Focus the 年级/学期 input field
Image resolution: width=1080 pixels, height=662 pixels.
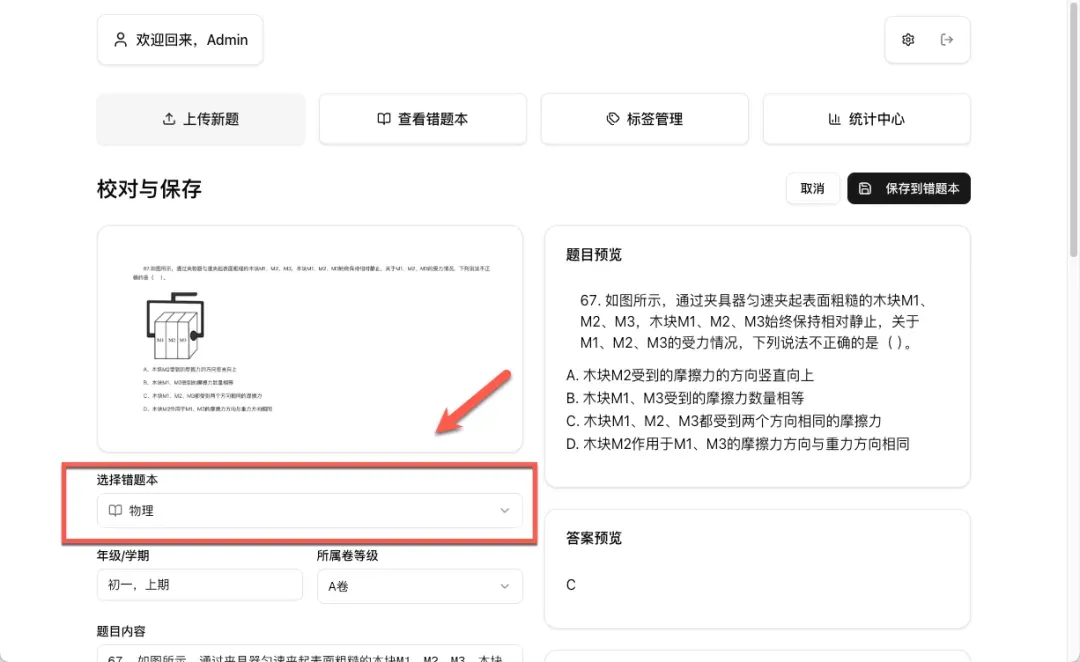200,585
